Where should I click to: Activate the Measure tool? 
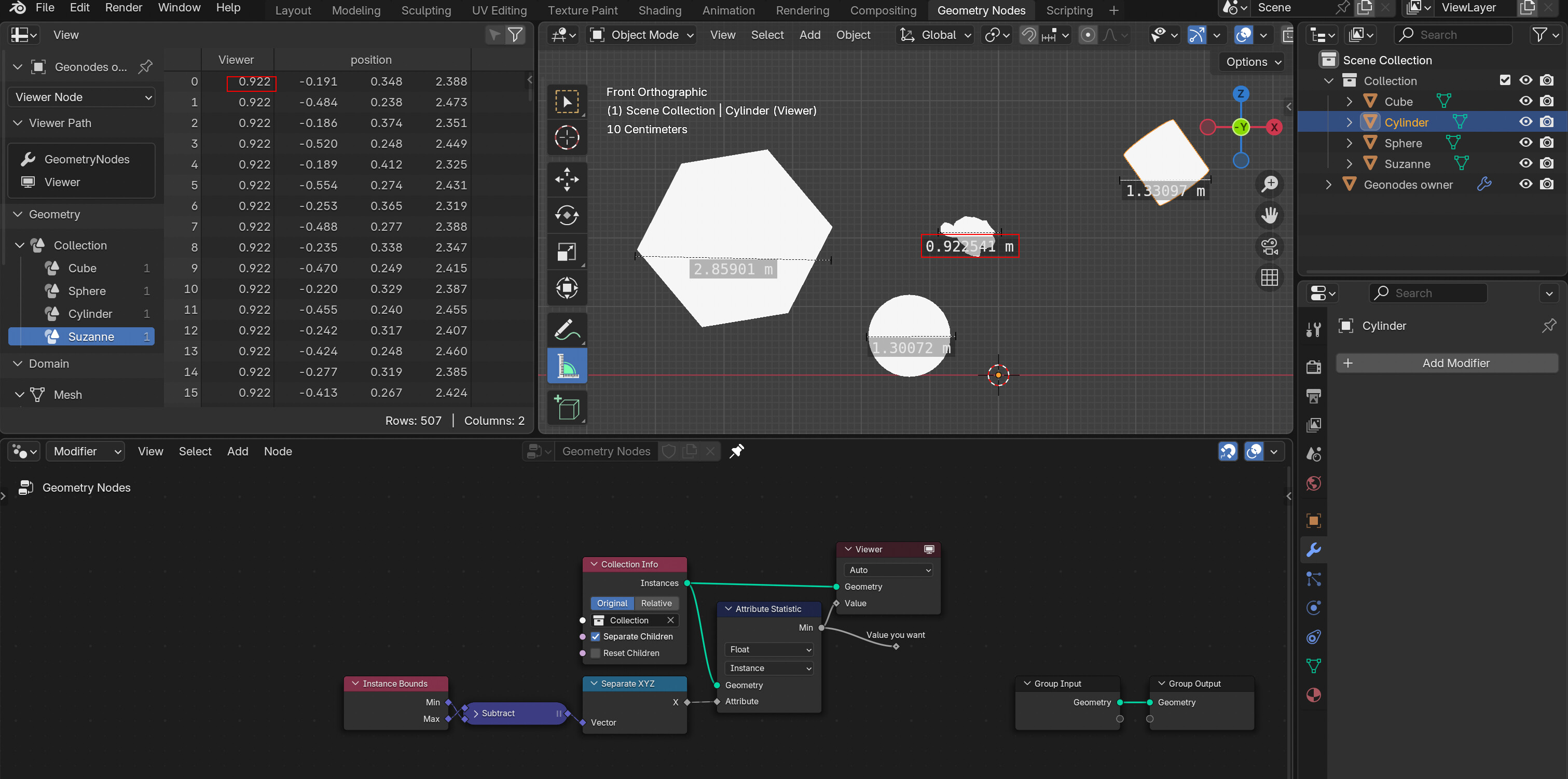[x=567, y=366]
